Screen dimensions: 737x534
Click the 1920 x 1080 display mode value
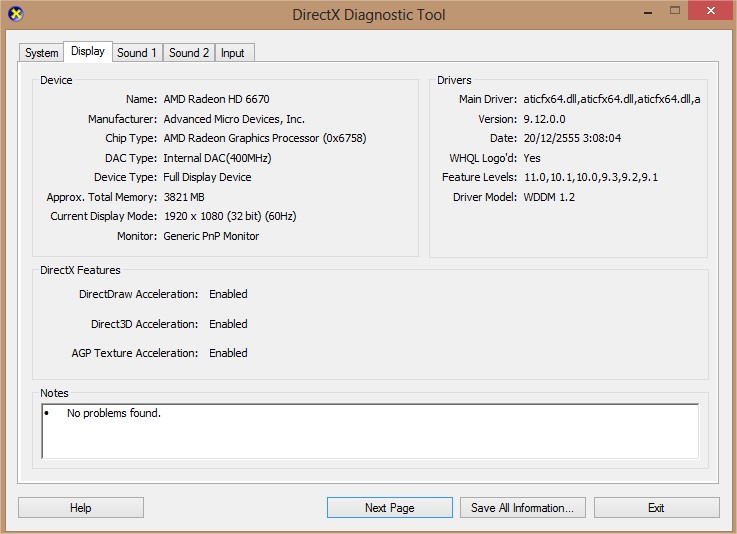(230, 216)
